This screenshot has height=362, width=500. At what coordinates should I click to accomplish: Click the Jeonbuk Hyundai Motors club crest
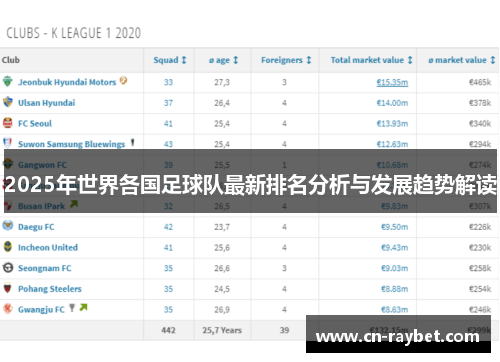(8, 81)
